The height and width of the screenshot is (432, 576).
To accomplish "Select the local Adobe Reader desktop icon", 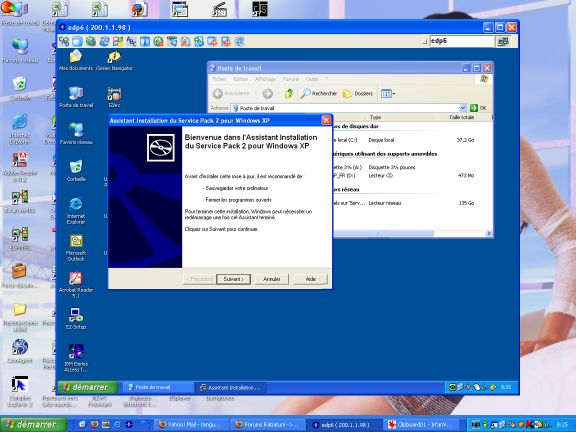I will pos(20,167).
